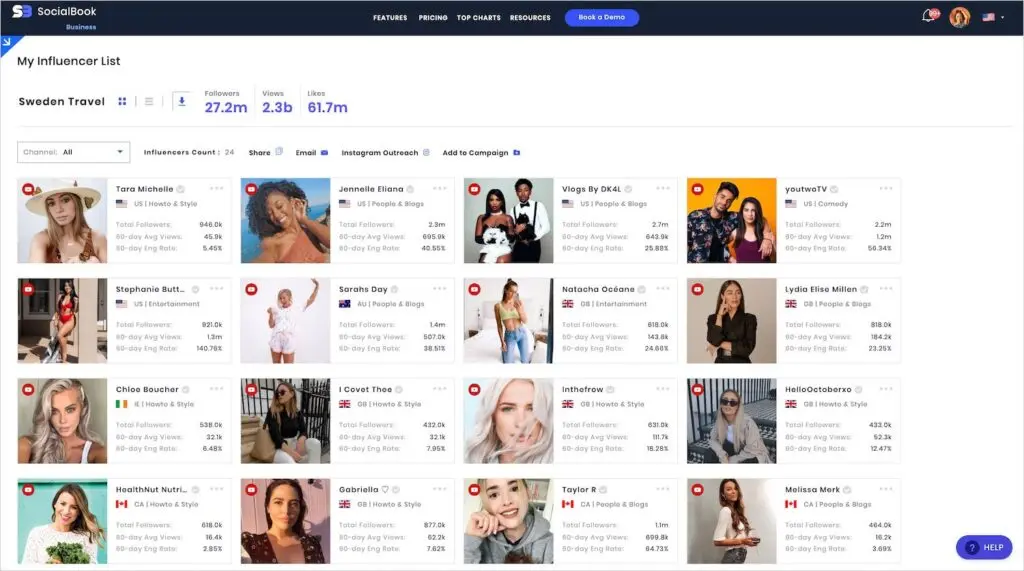
Task: Click the Share copy icon
Action: (280, 152)
